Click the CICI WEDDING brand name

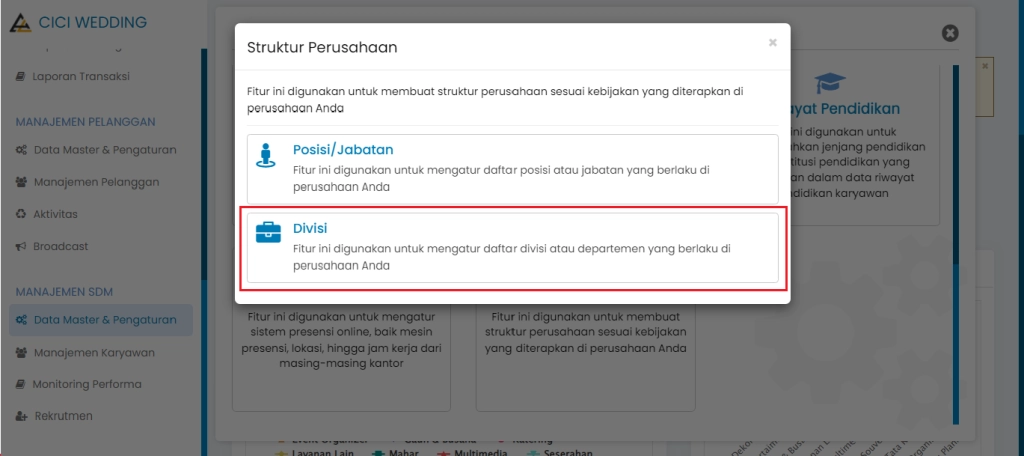93,22
